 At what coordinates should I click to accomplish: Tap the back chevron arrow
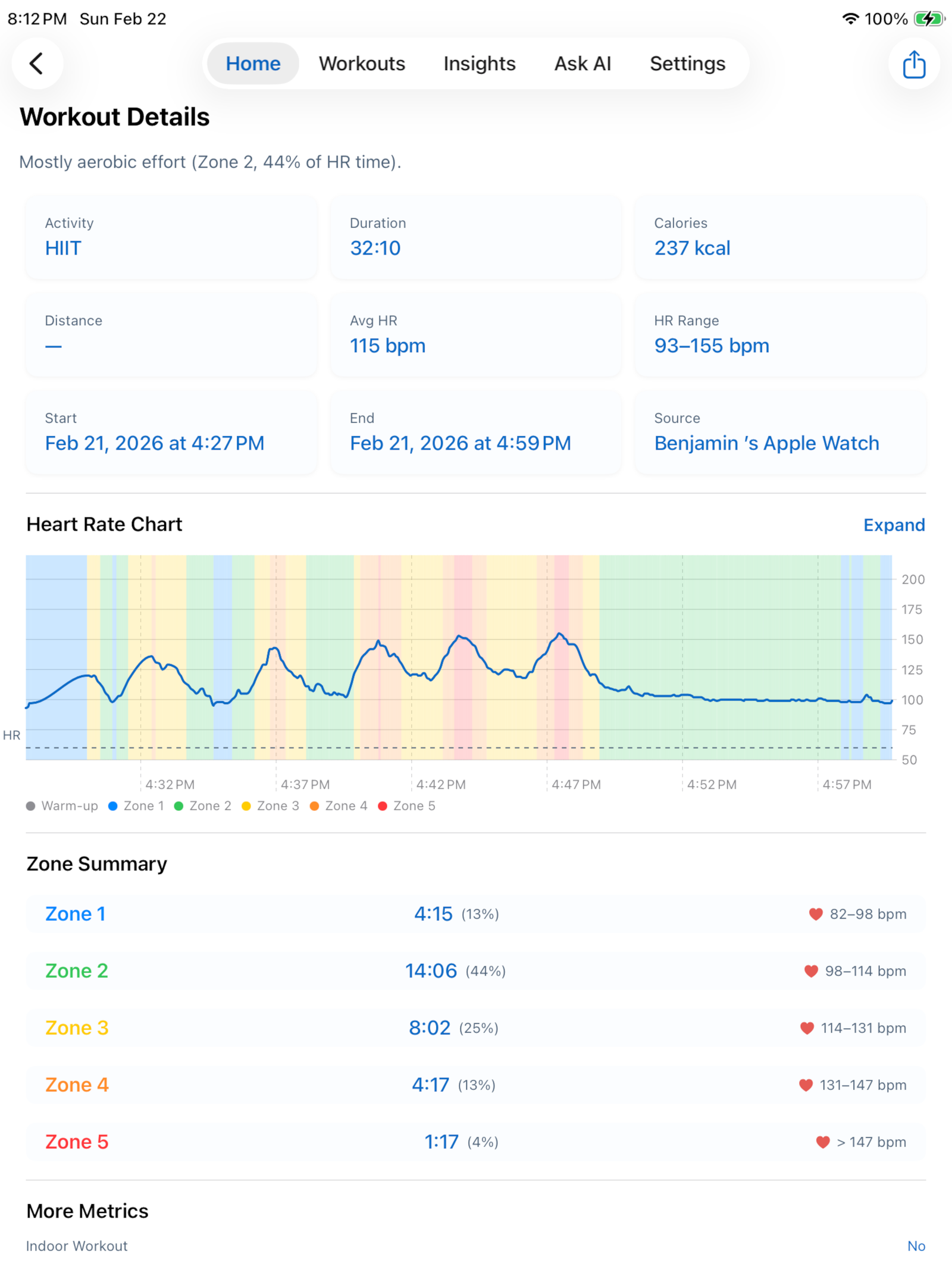pyautogui.click(x=37, y=64)
